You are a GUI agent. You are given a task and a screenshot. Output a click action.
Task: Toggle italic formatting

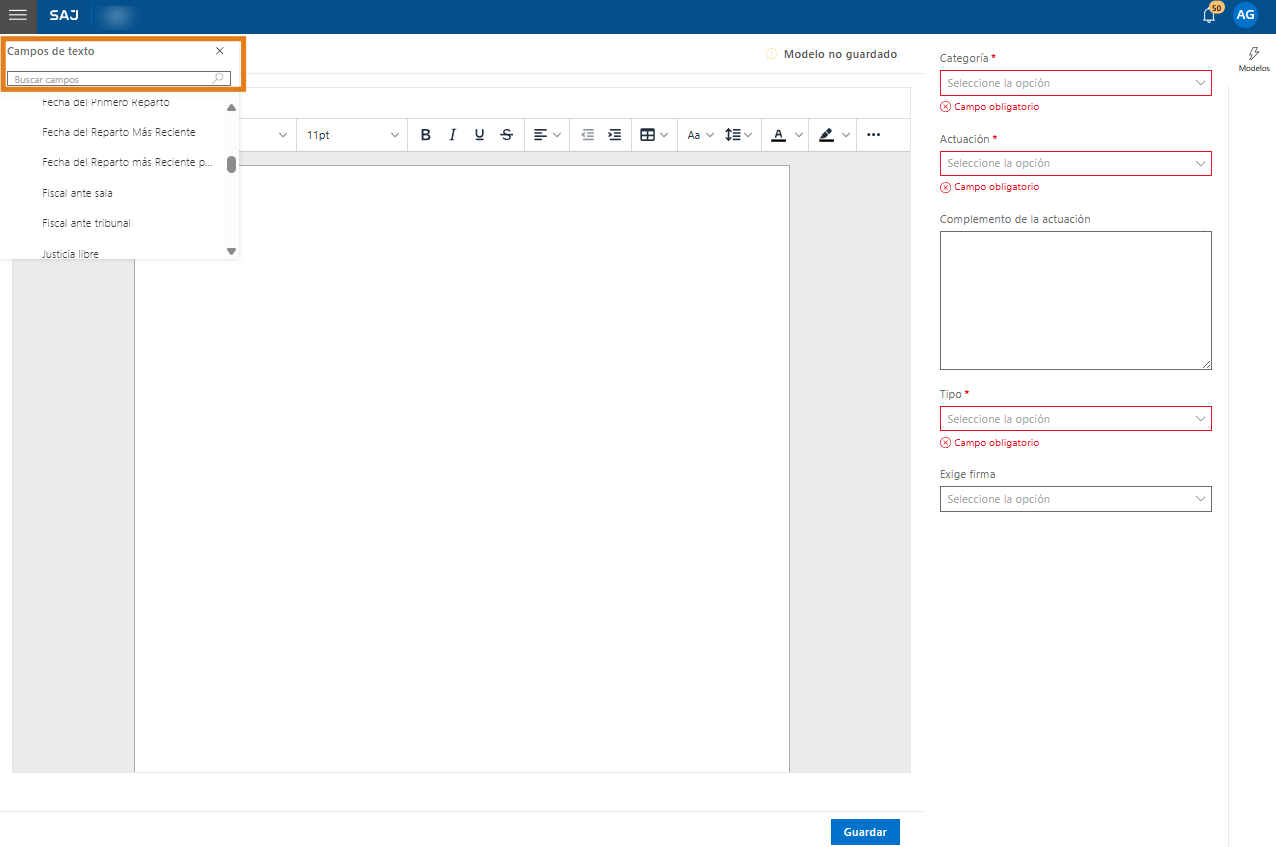[452, 135]
